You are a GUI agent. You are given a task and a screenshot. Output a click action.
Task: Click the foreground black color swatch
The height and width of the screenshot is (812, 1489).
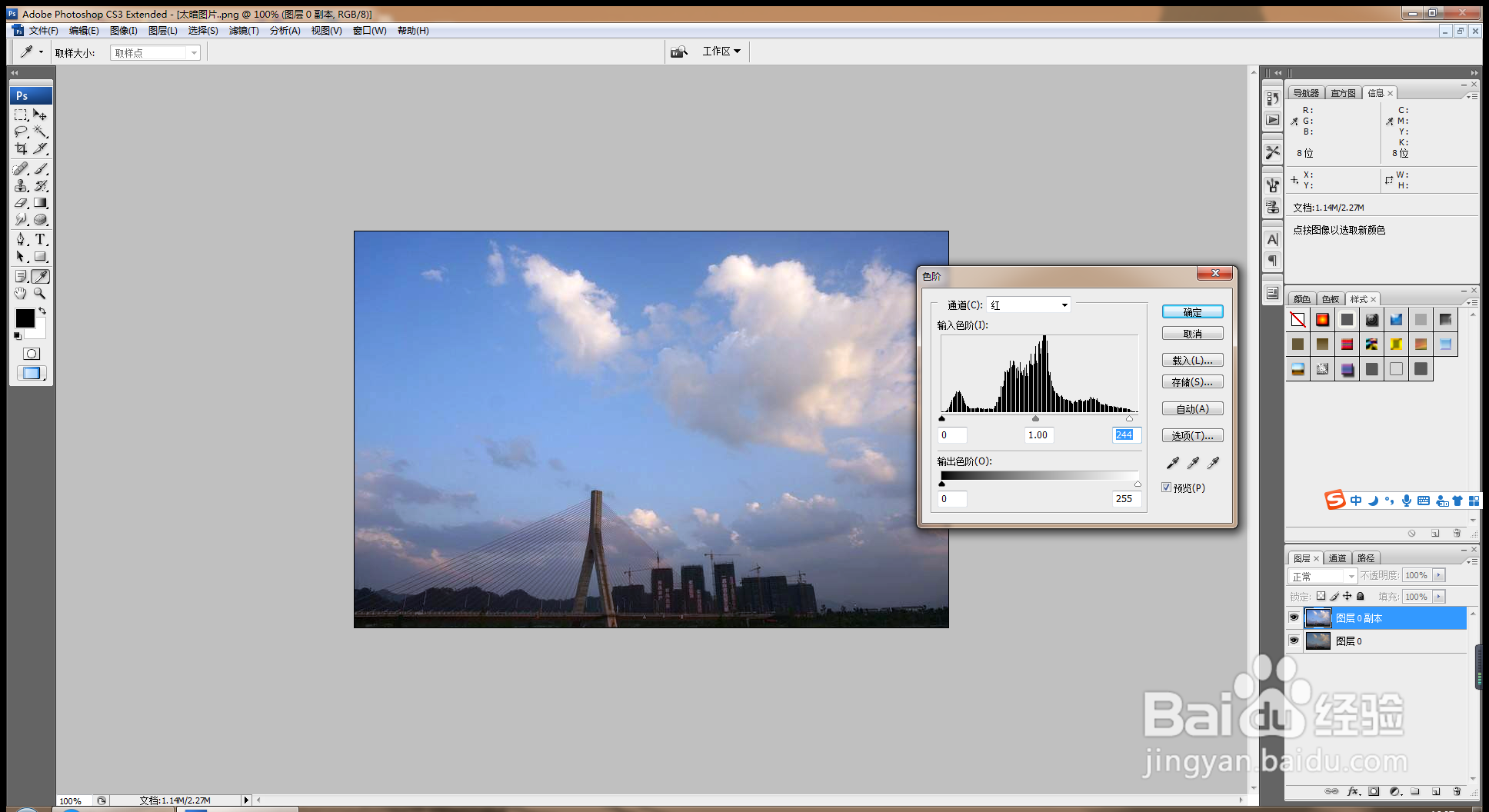pyautogui.click(x=25, y=318)
